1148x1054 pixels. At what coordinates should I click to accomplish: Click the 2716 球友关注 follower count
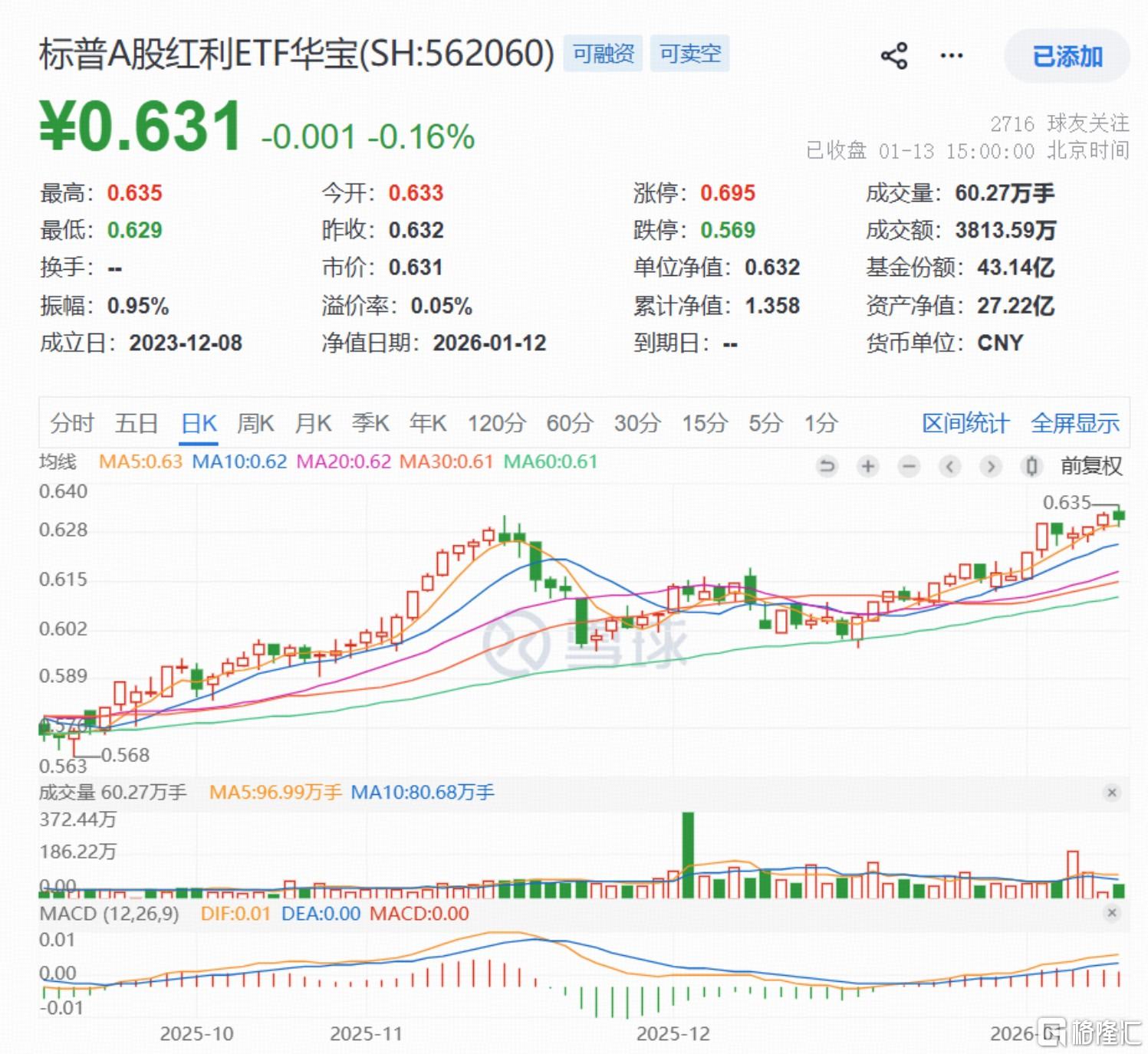coord(1059,123)
